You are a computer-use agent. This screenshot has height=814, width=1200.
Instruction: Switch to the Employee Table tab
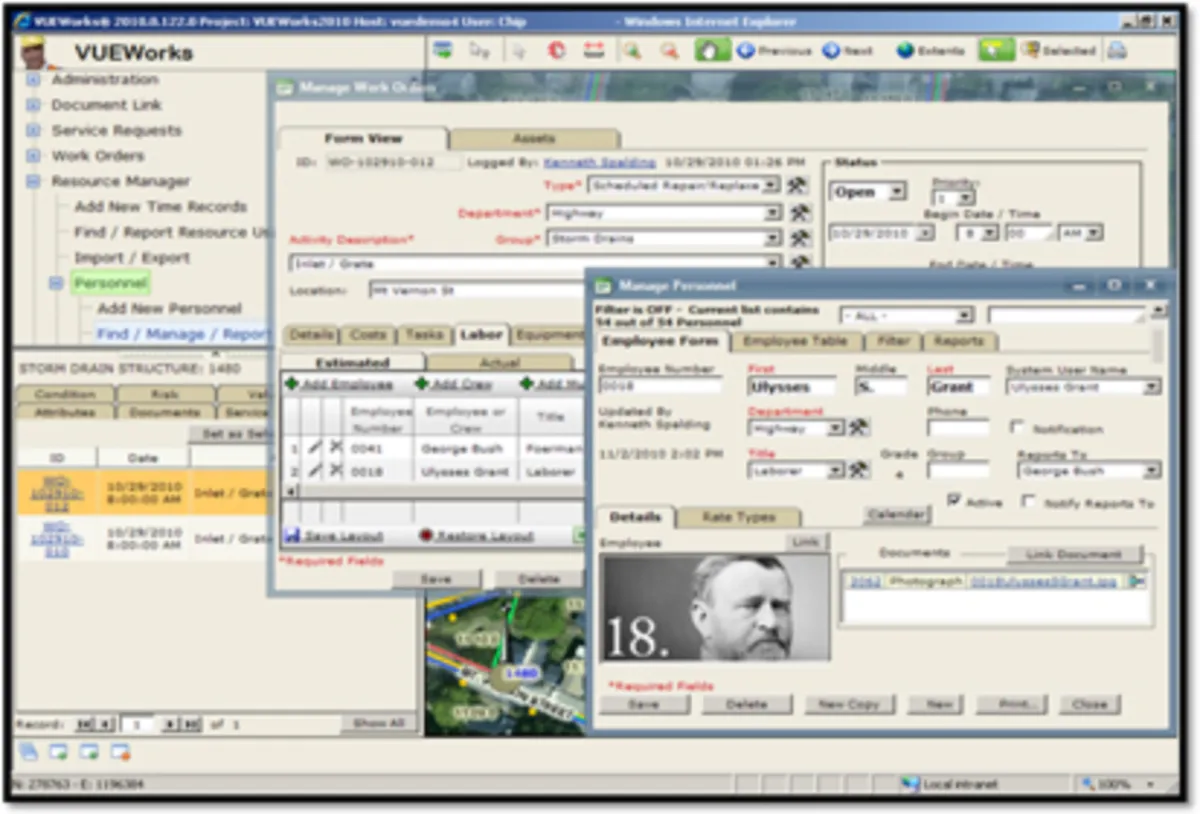click(x=794, y=341)
